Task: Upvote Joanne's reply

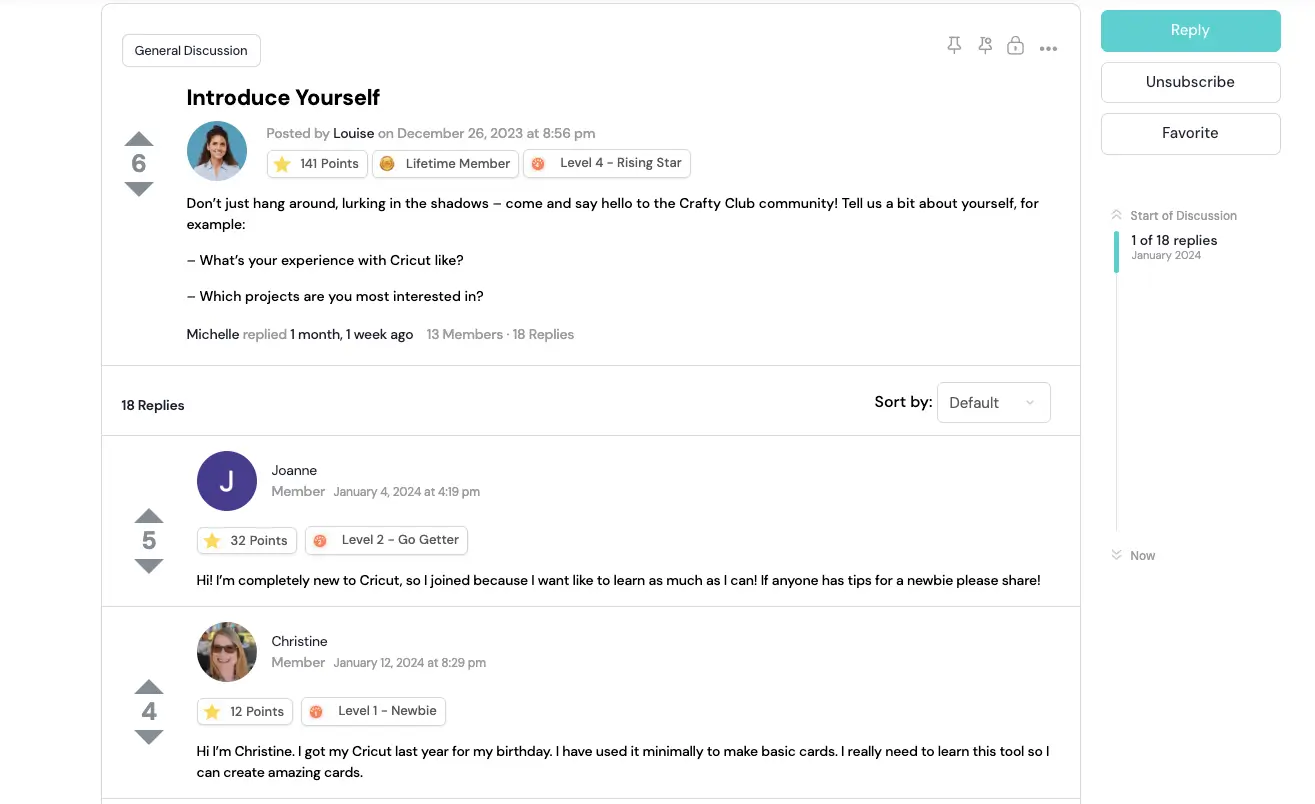Action: tap(149, 516)
